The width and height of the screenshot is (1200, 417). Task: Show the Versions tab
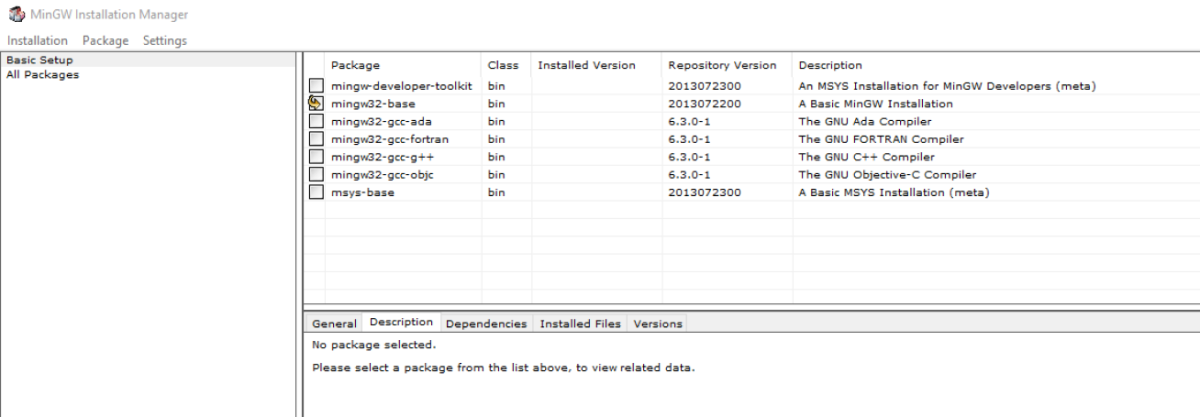tap(658, 324)
